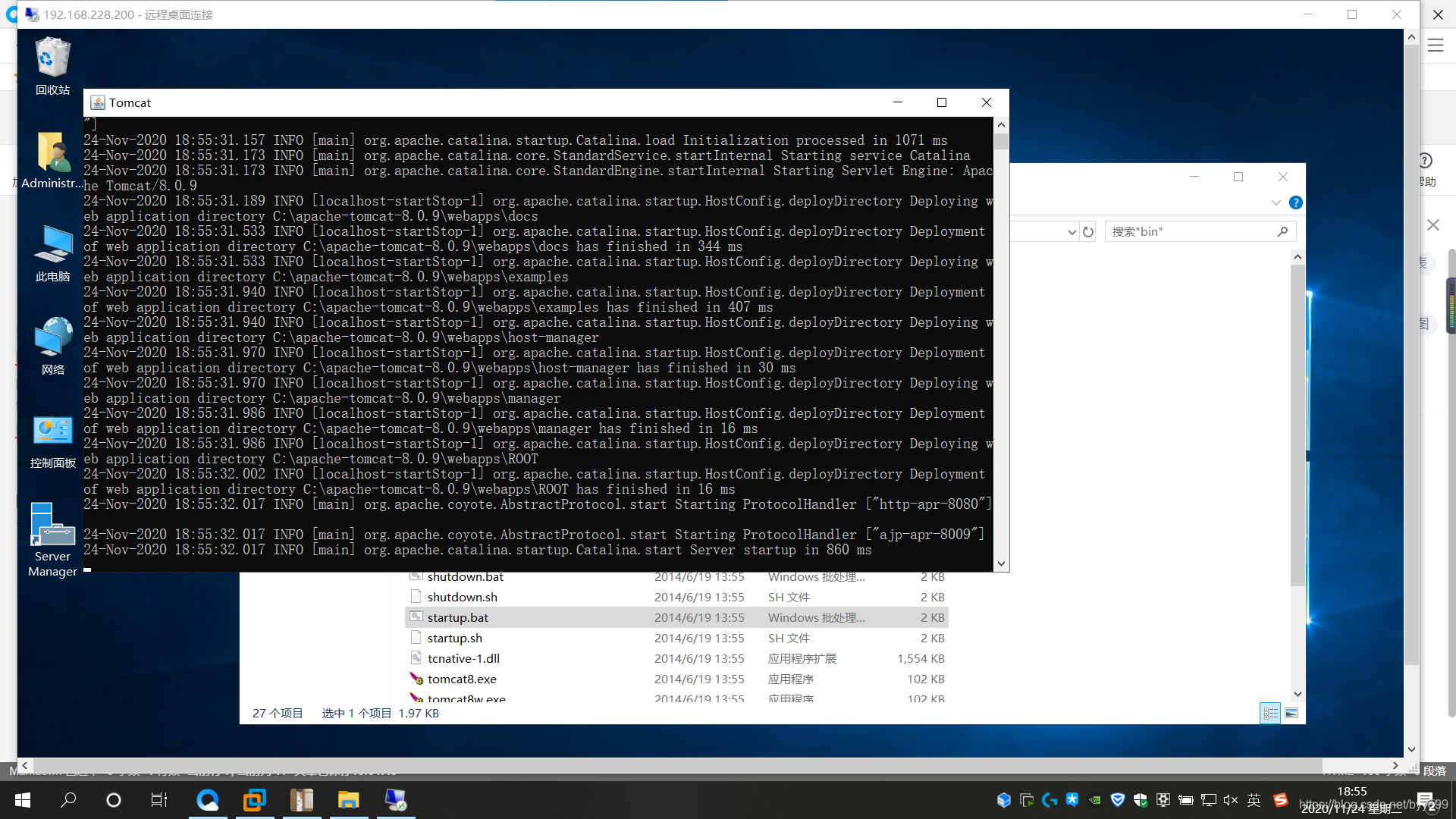Switch Explorer to details view

(x=1270, y=714)
